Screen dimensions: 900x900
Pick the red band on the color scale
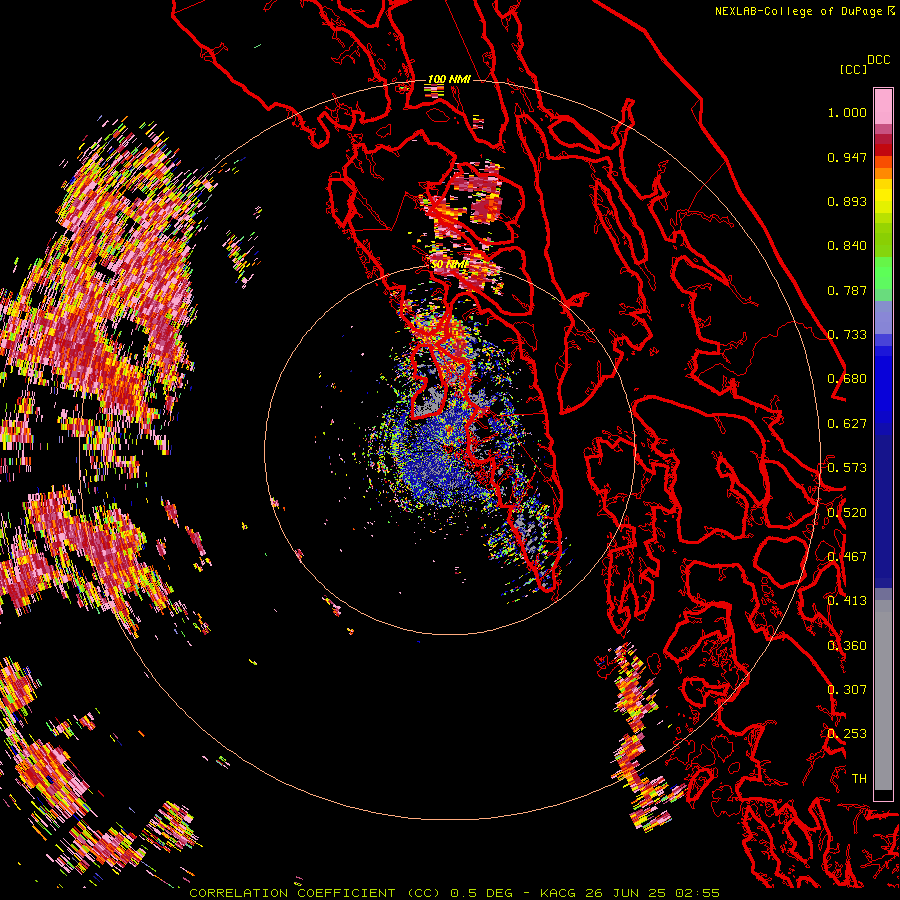(x=883, y=149)
